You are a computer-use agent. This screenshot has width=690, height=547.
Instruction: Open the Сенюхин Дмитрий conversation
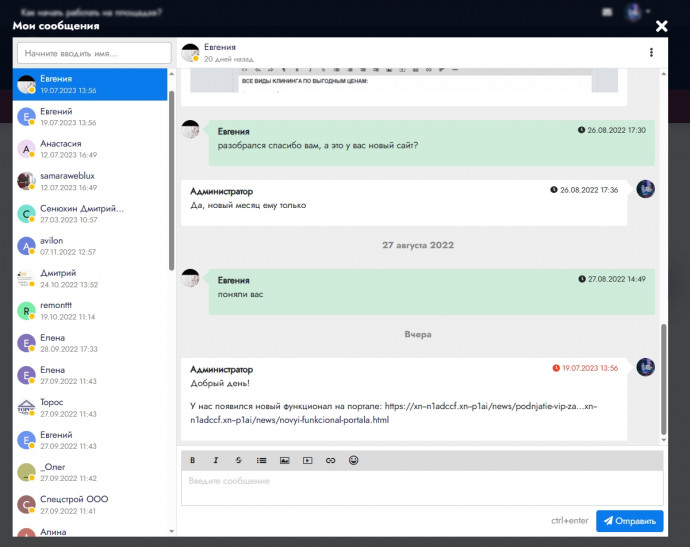coord(90,213)
